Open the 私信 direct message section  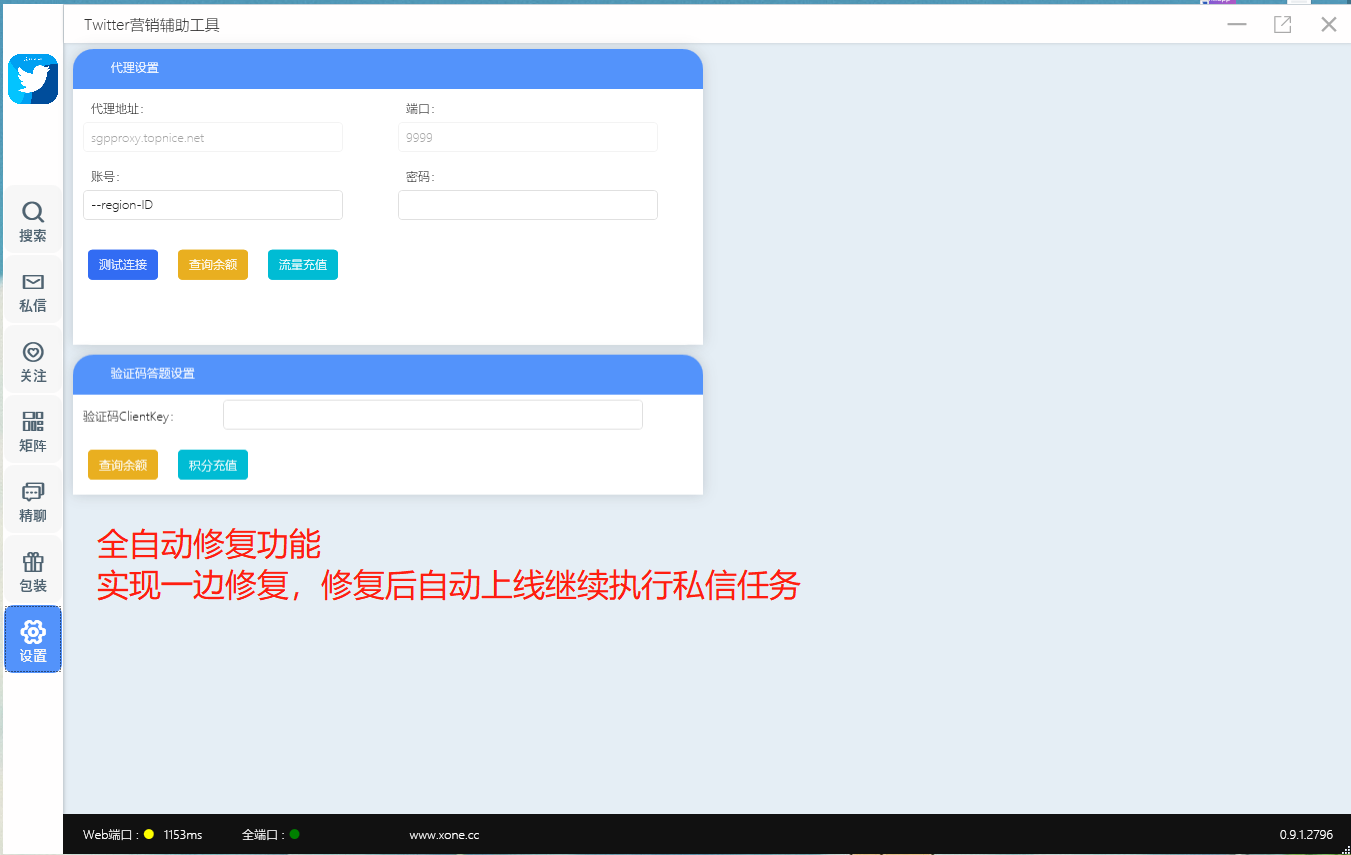click(x=33, y=291)
